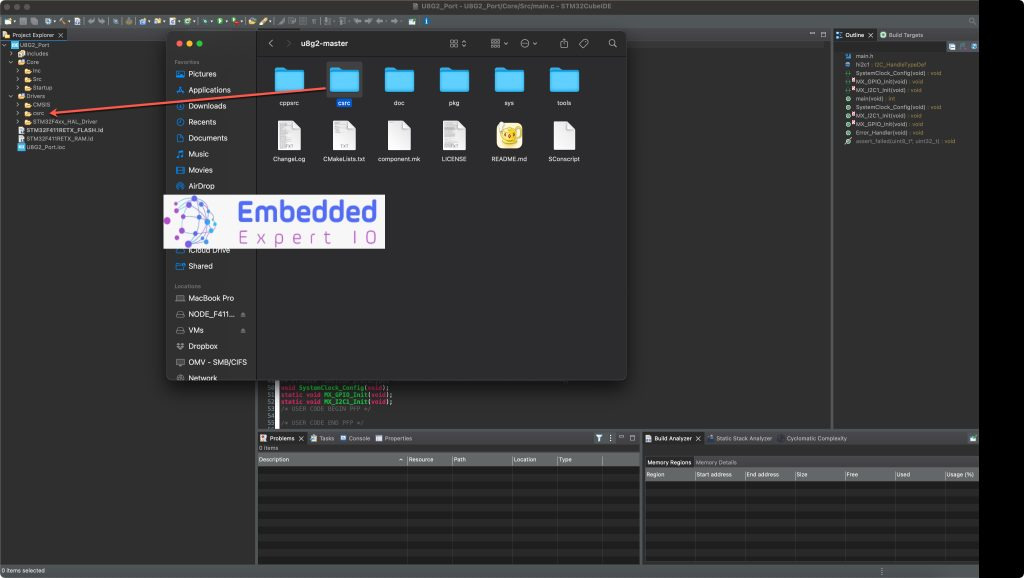Open the Finder action ellipsis menu
The width and height of the screenshot is (1024, 578).
click(528, 43)
